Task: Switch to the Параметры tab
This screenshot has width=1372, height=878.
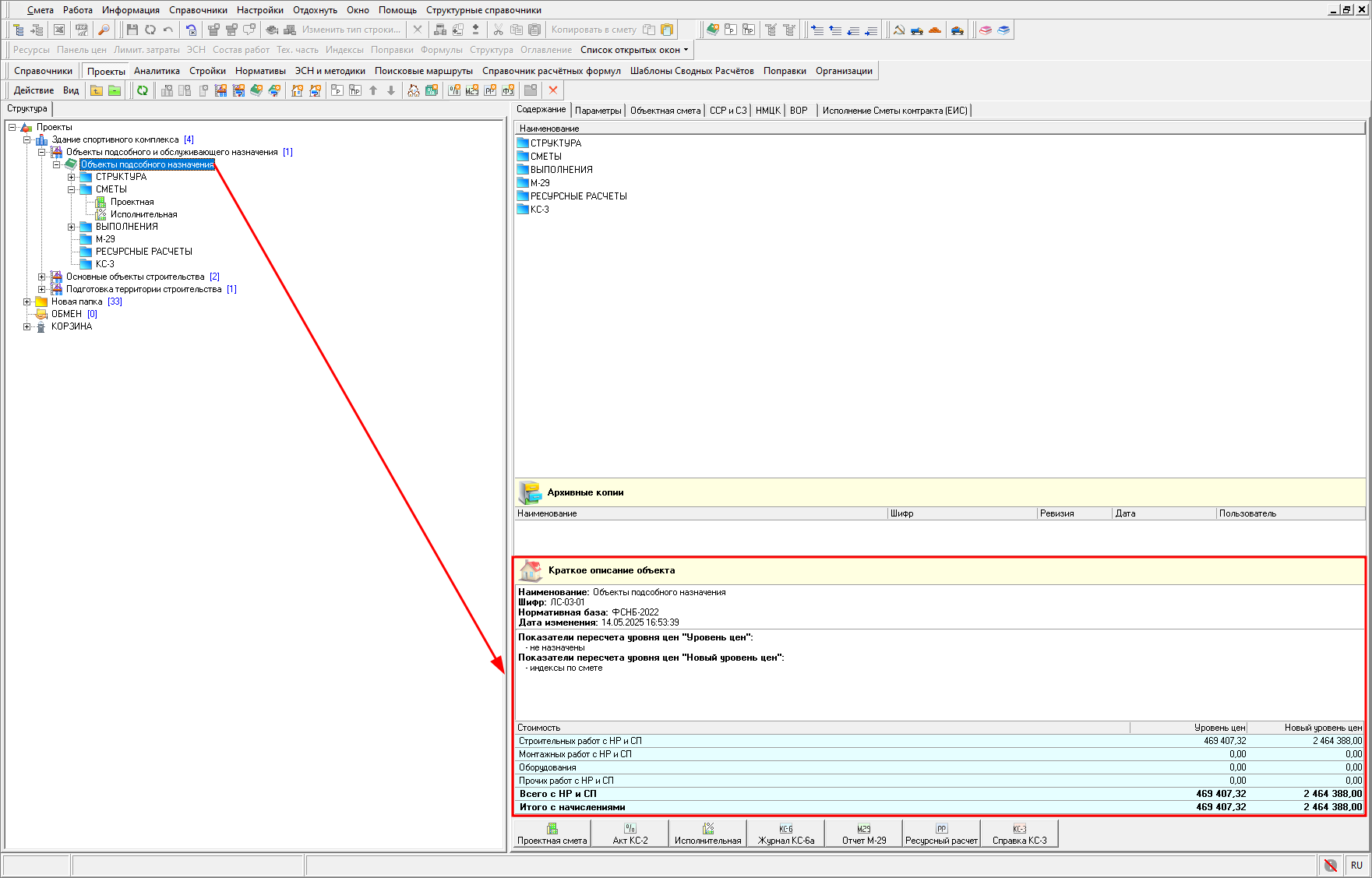Action: point(598,111)
